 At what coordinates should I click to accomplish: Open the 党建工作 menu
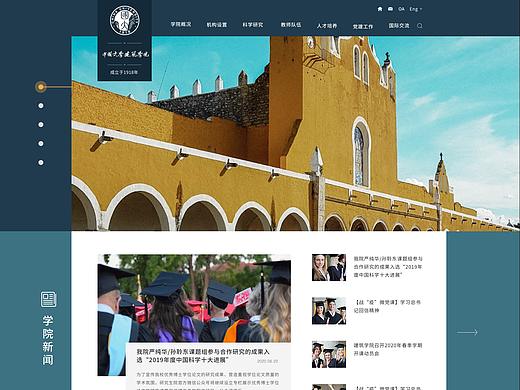(363, 26)
